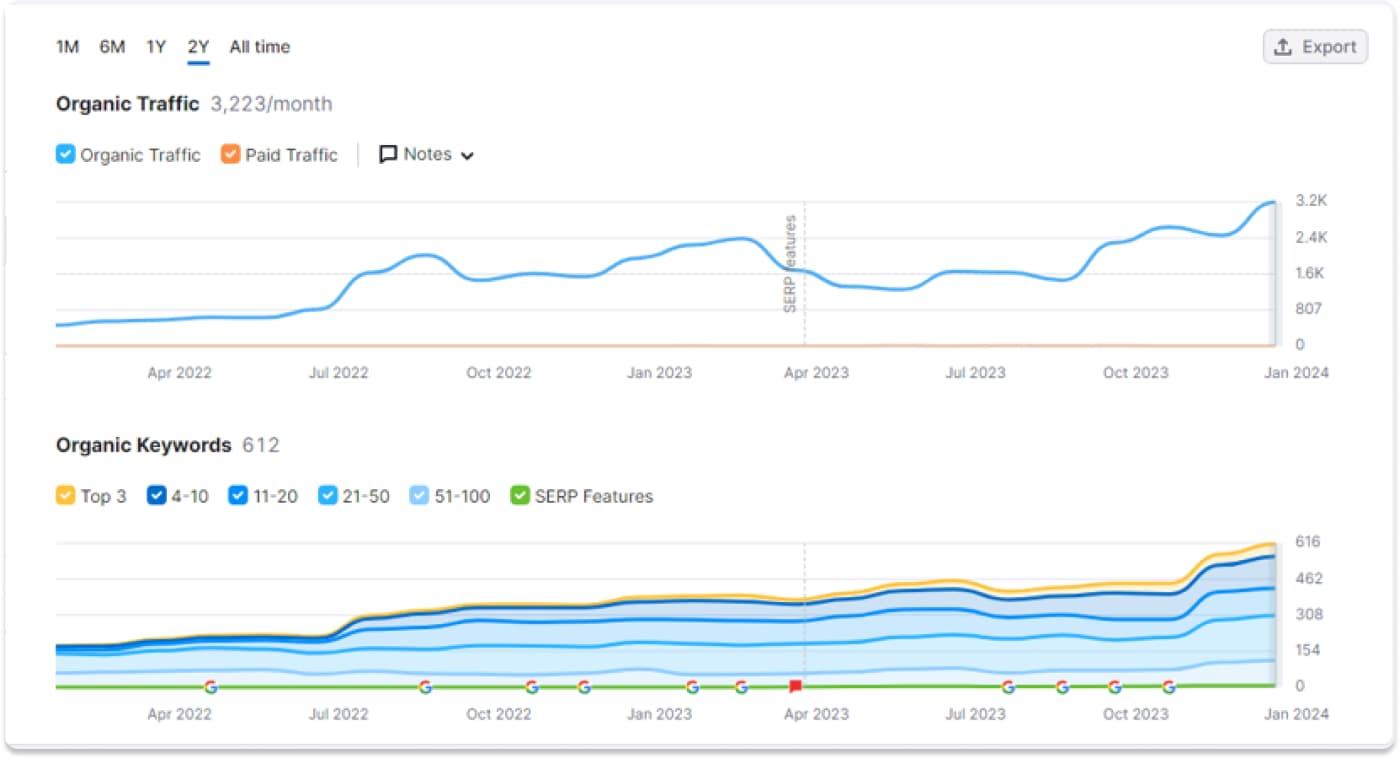Toggle the SERP Features checkbox
This screenshot has width=1400, height=759.
519,496
